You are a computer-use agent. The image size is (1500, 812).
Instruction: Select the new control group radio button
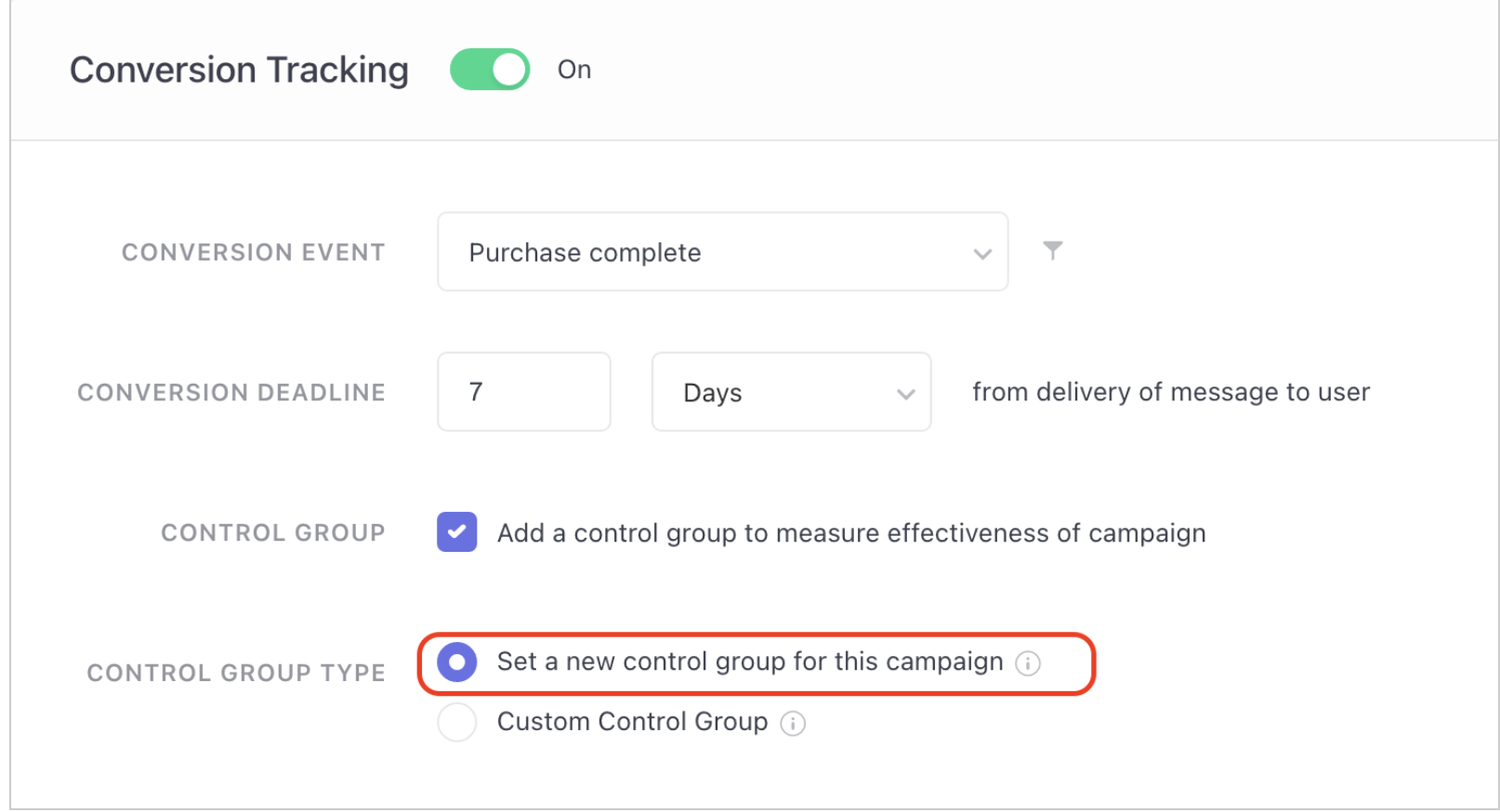coord(457,662)
